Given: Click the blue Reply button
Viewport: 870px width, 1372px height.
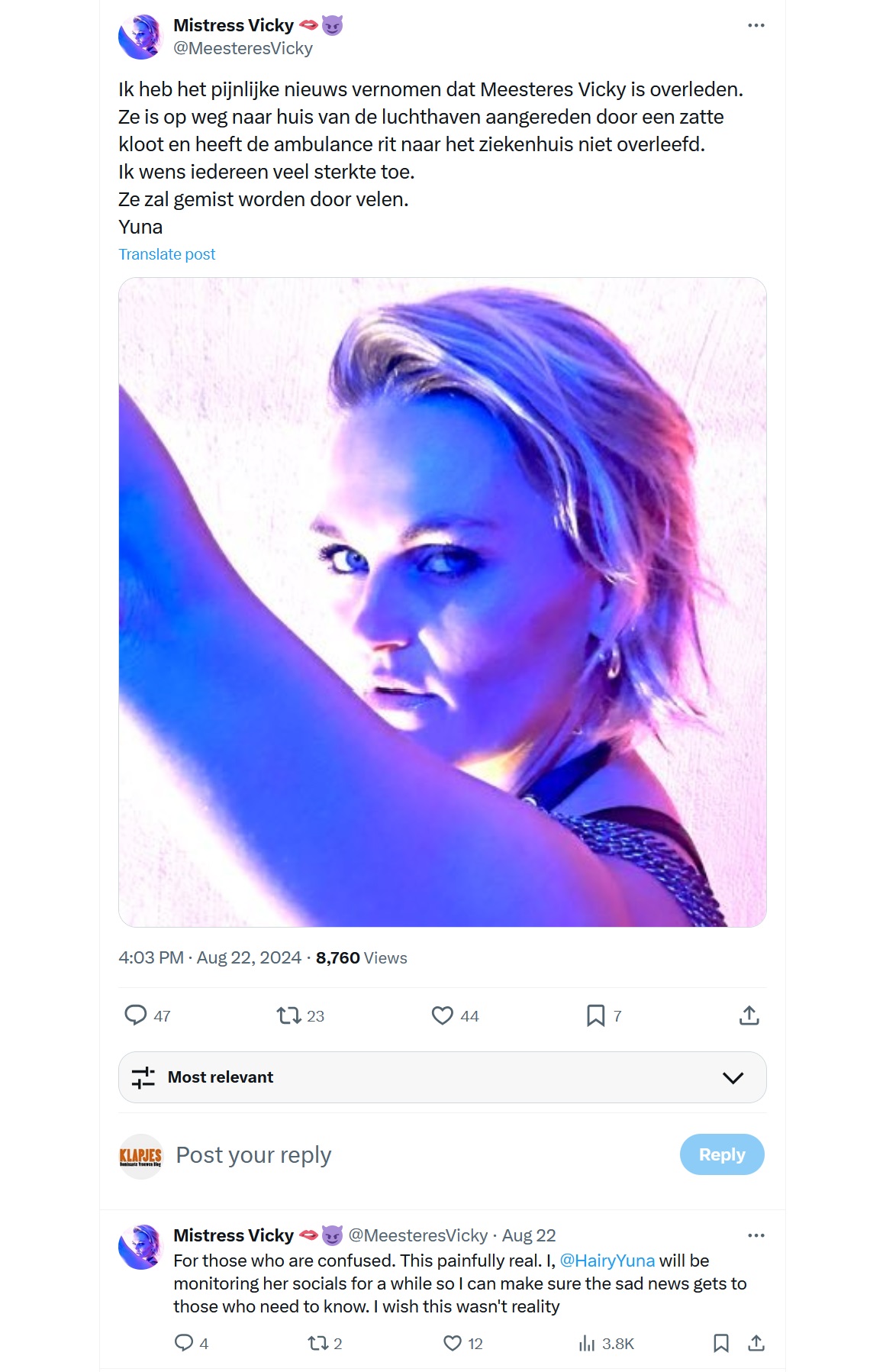Looking at the screenshot, I should [x=721, y=1154].
